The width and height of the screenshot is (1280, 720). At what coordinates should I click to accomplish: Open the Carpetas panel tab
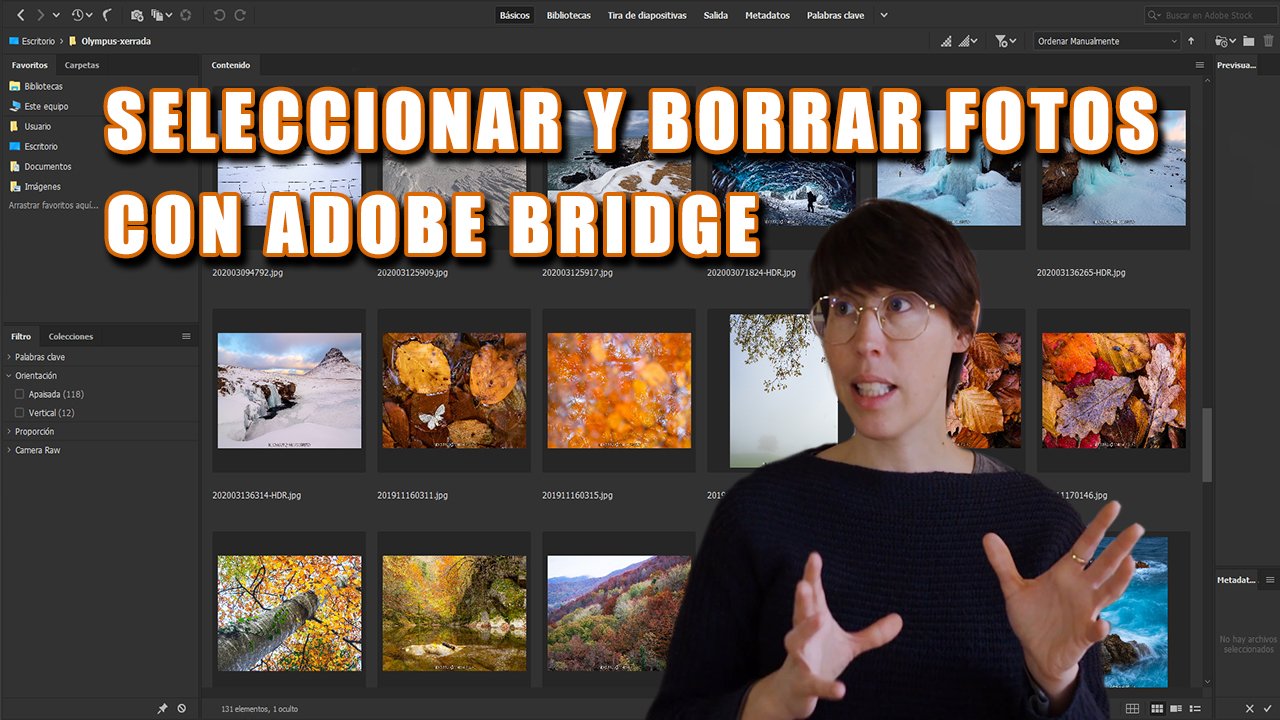[x=82, y=65]
